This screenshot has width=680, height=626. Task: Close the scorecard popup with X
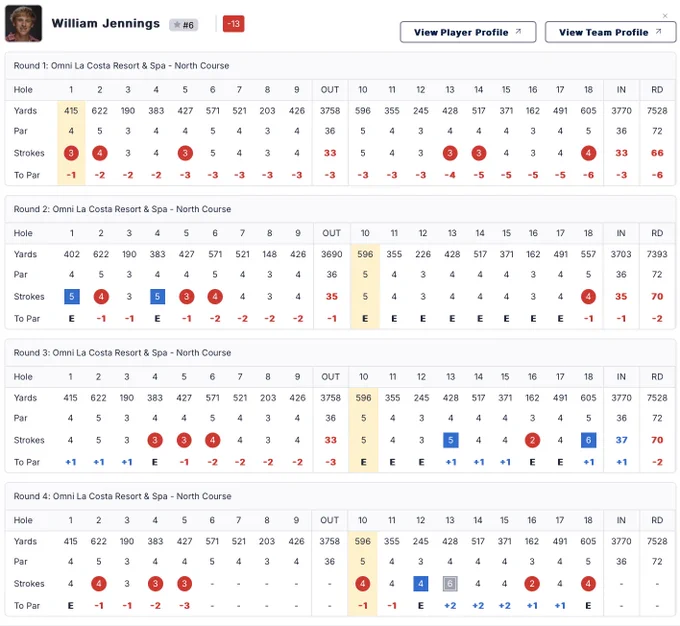point(665,16)
